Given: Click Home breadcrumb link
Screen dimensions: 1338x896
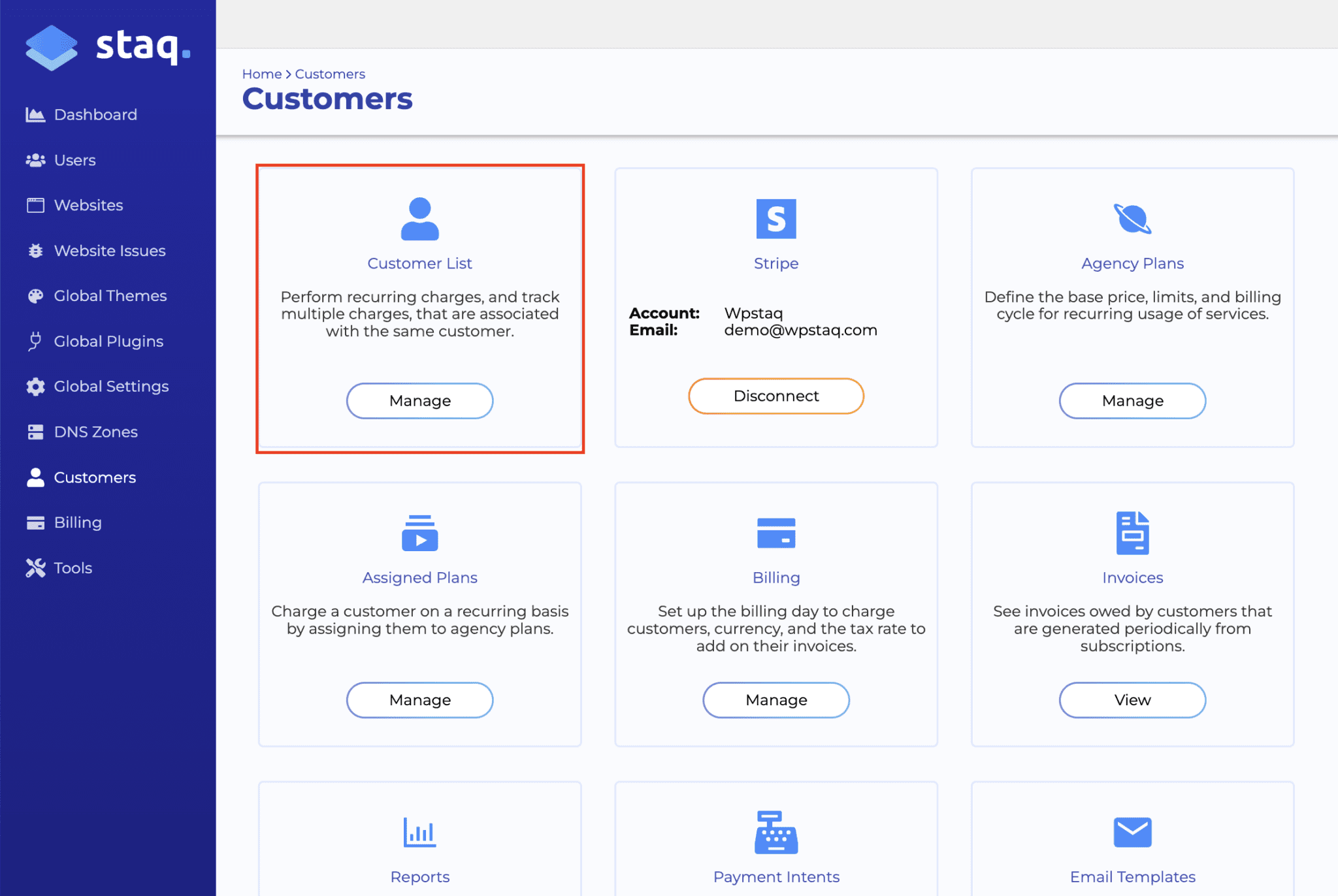Looking at the screenshot, I should (261, 74).
